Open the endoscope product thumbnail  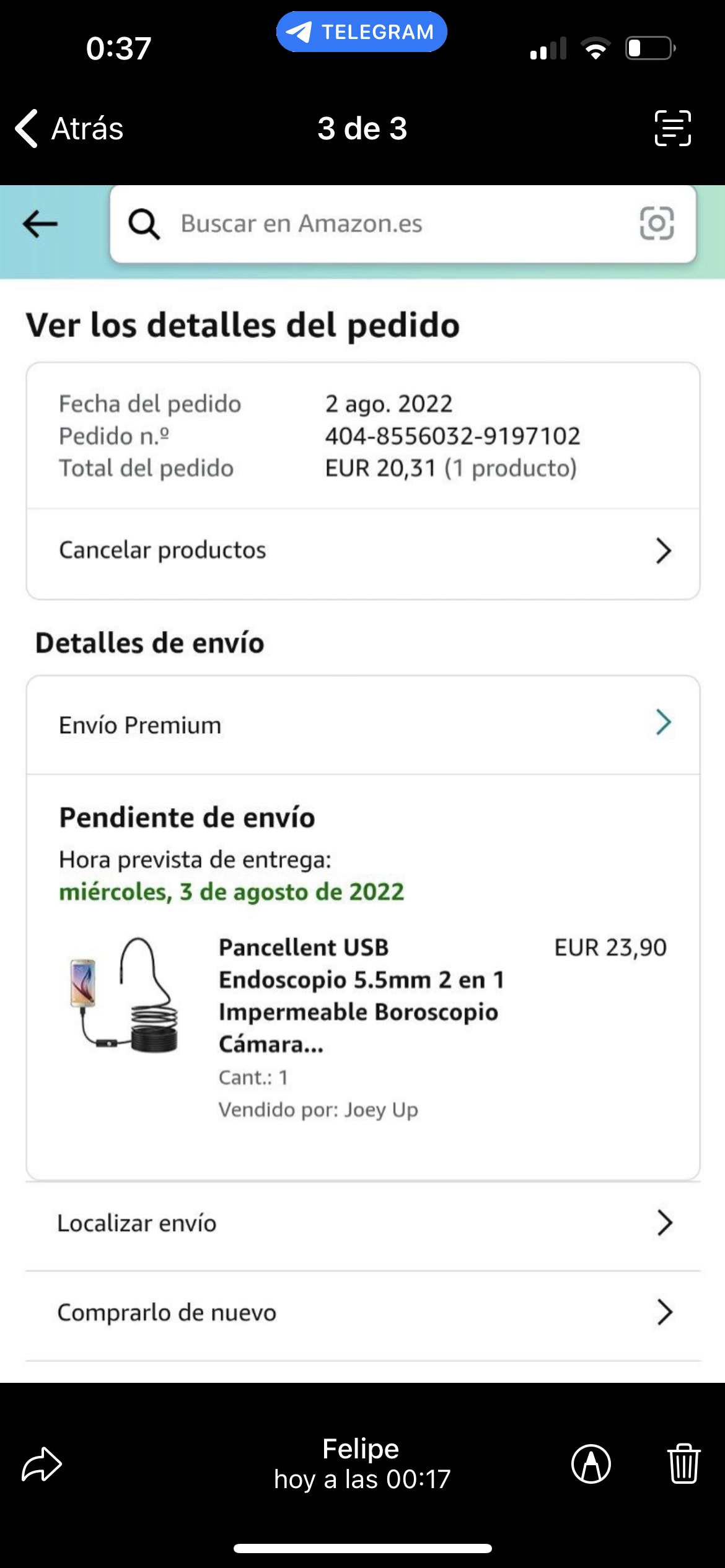point(125,995)
